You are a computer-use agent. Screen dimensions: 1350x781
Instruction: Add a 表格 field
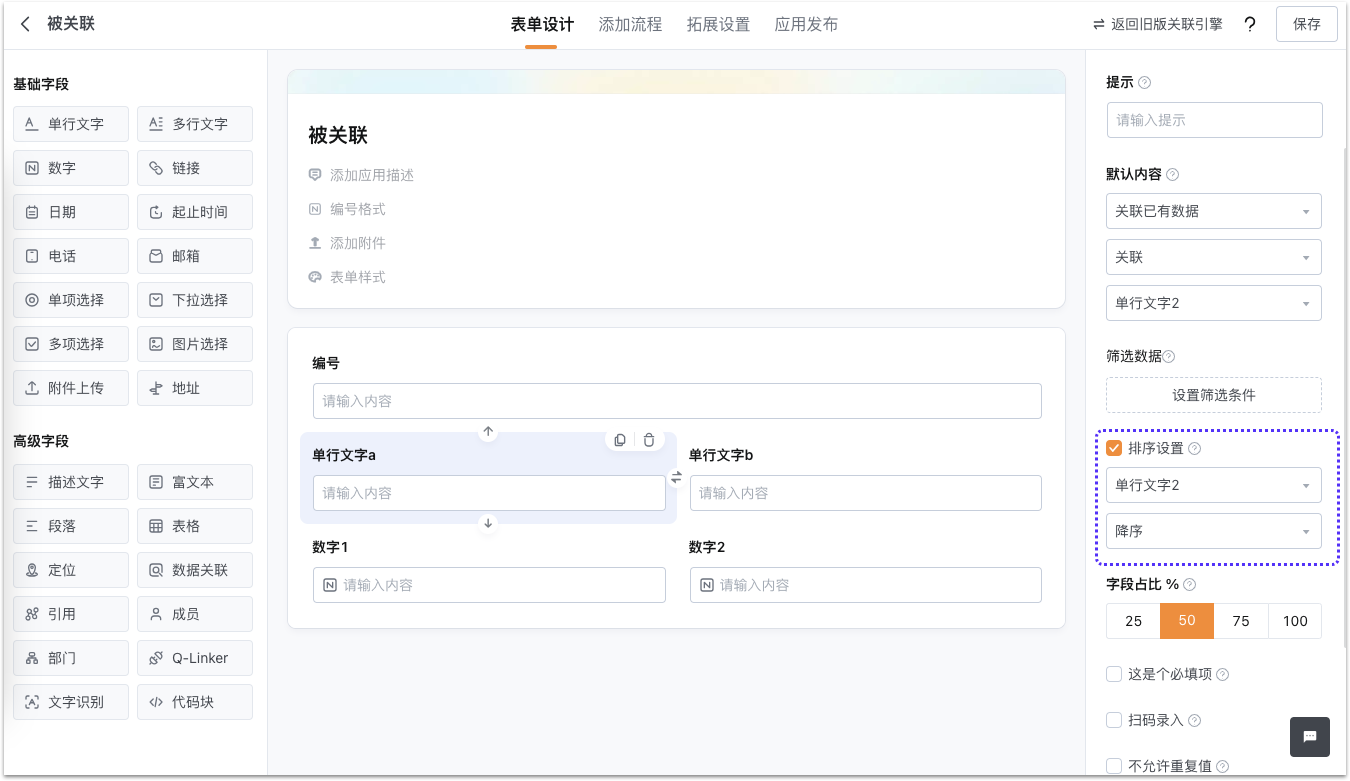pos(195,526)
